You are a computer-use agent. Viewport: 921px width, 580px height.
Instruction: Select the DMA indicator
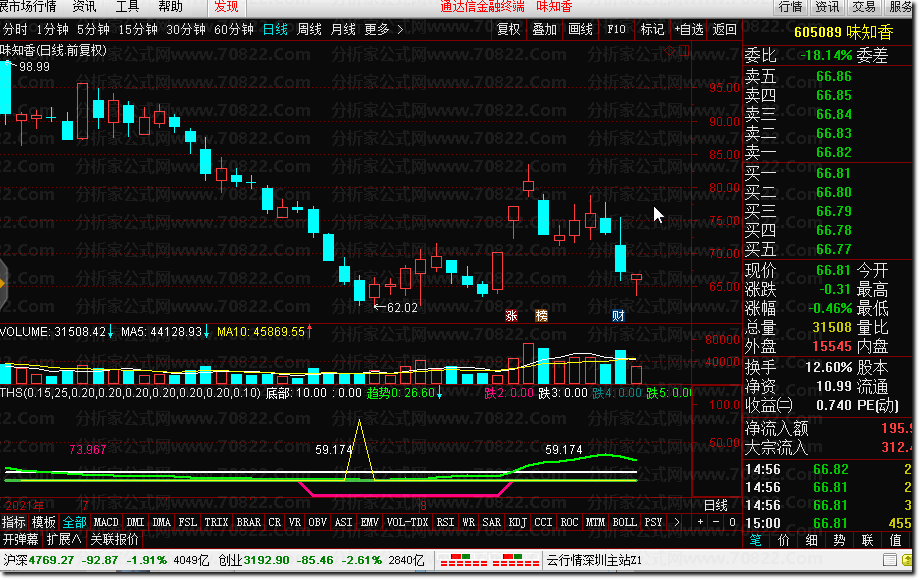(162, 522)
